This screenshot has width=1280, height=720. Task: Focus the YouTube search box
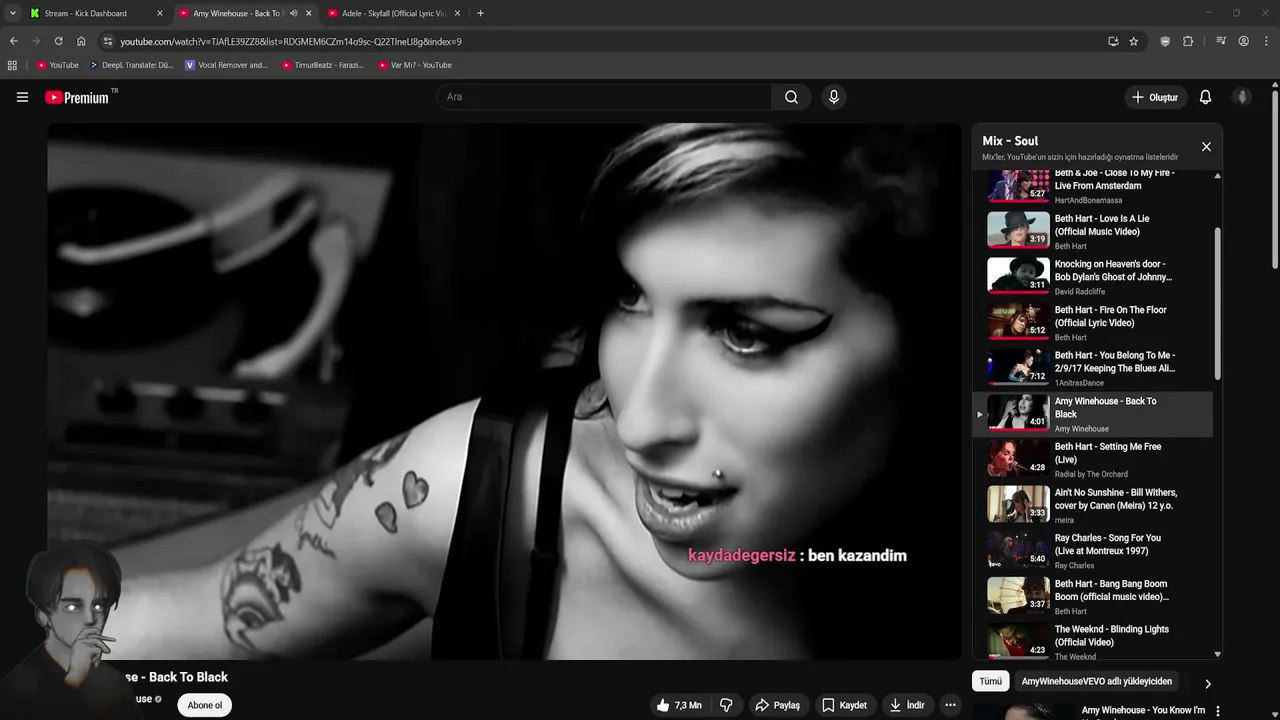point(604,97)
